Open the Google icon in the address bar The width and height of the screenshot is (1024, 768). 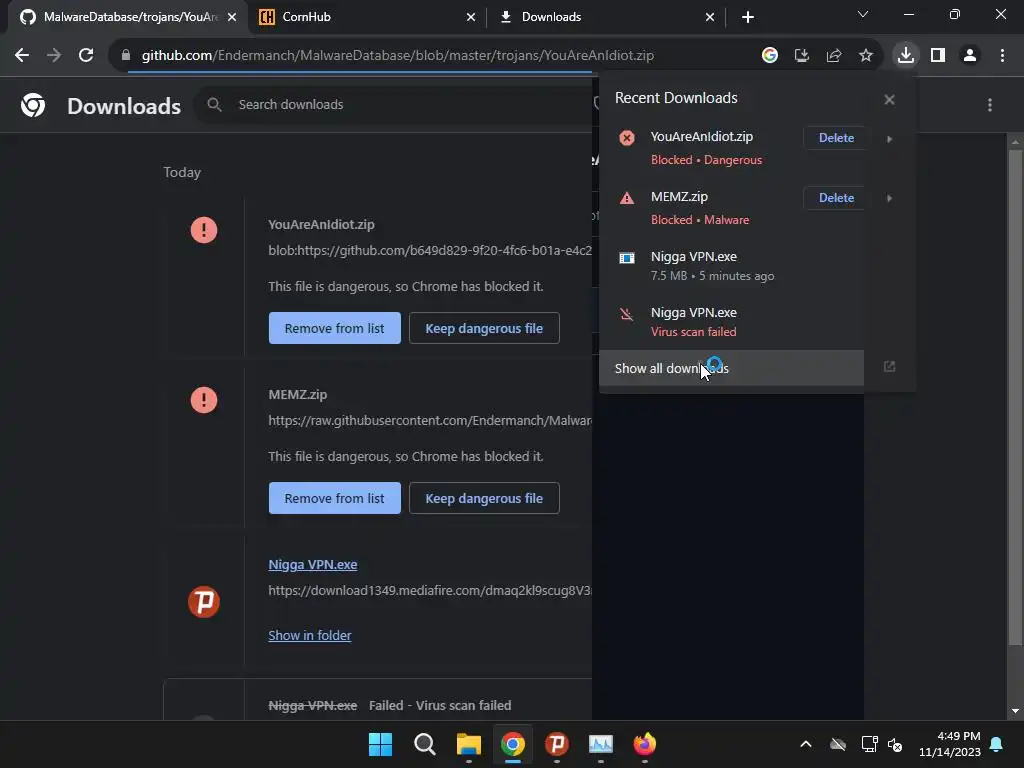click(x=769, y=56)
